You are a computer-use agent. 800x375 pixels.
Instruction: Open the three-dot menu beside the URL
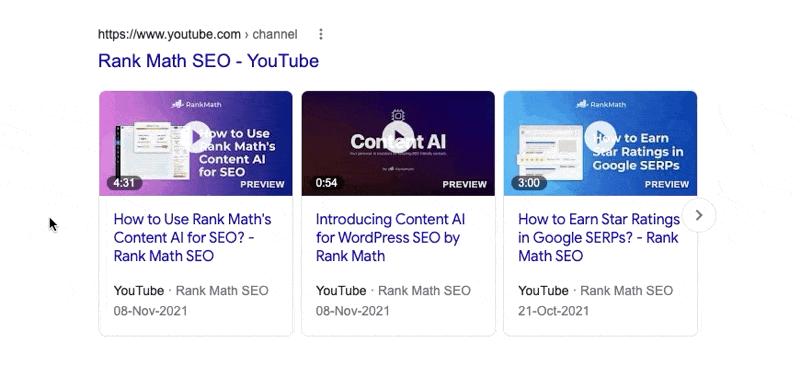[320, 34]
